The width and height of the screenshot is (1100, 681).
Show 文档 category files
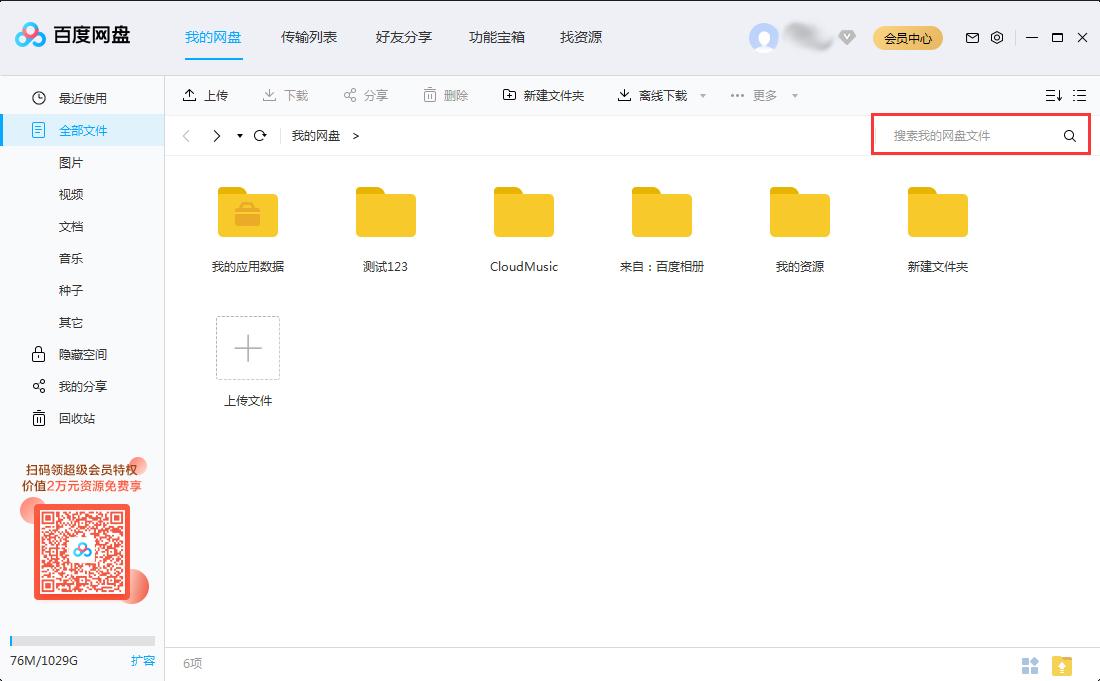[x=71, y=227]
